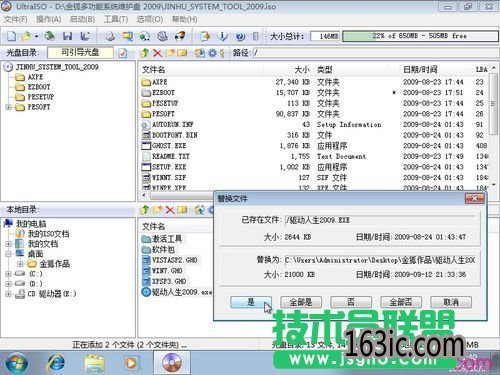Click the Help question mark icon

pos(240,36)
